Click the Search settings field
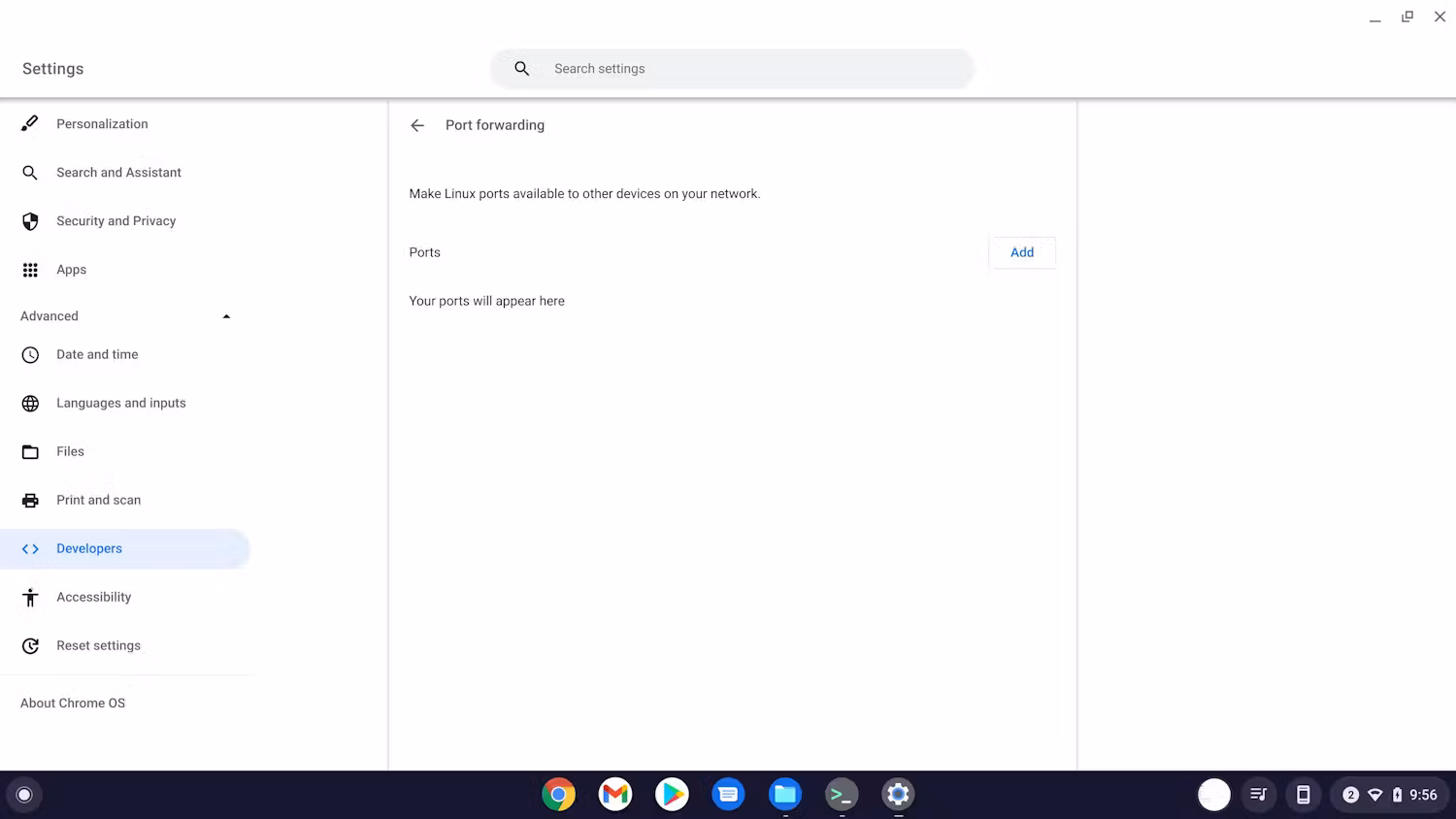The width and height of the screenshot is (1456, 819). pos(733,68)
